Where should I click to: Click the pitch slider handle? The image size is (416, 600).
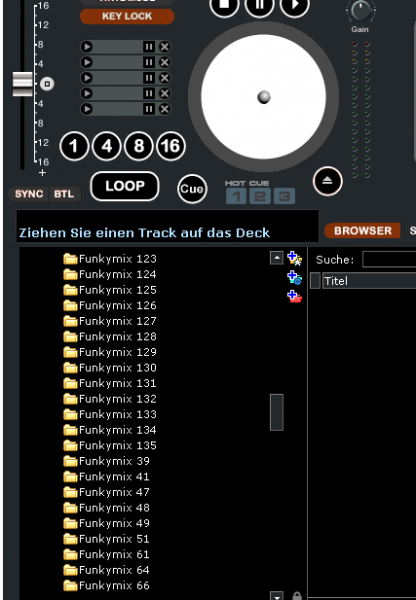(23, 84)
